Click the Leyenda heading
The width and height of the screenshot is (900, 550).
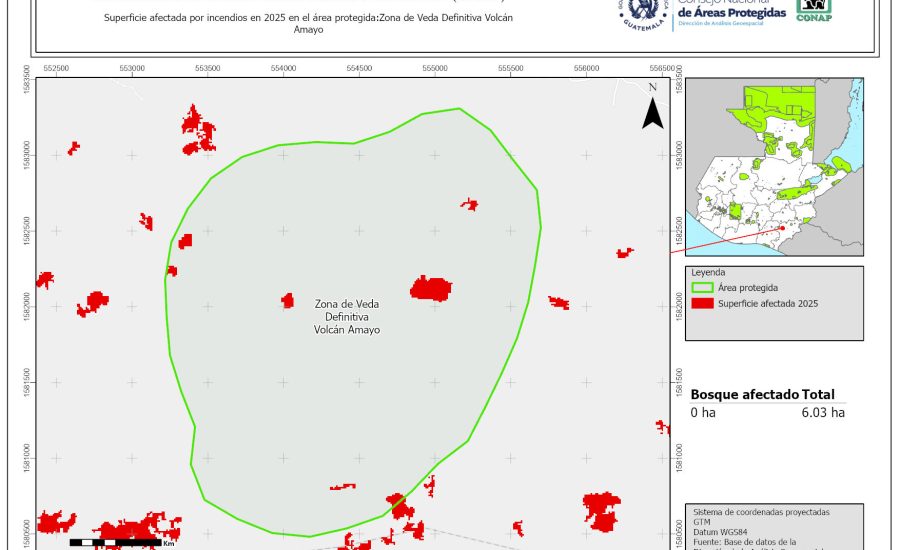[708, 271]
